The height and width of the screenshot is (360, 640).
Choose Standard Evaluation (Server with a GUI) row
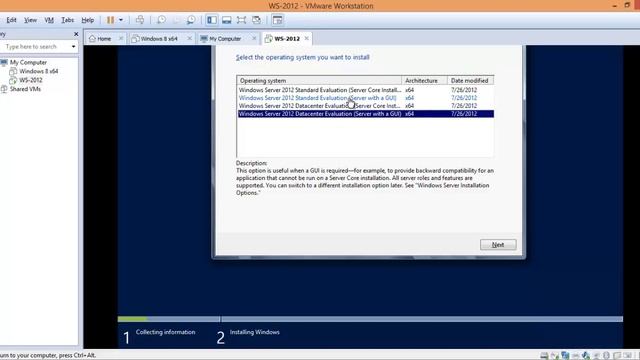[x=365, y=98]
